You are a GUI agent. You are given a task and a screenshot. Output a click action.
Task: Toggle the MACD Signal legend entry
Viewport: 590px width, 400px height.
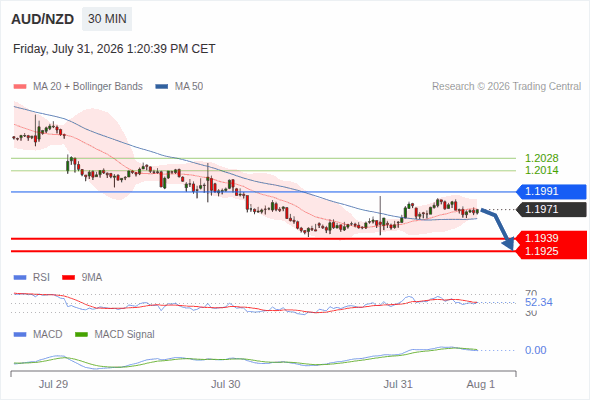[115, 335]
